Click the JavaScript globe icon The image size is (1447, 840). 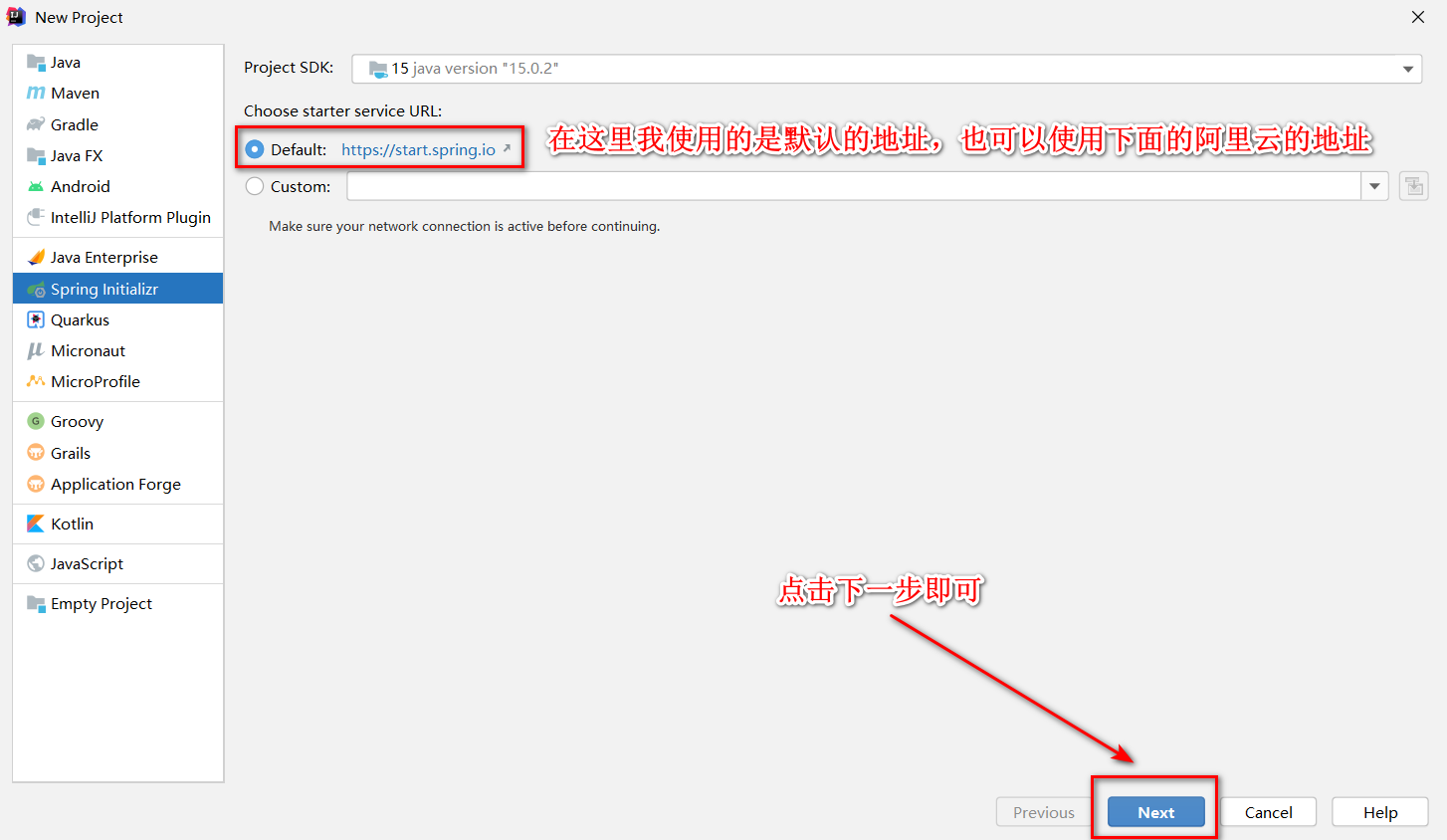click(36, 563)
